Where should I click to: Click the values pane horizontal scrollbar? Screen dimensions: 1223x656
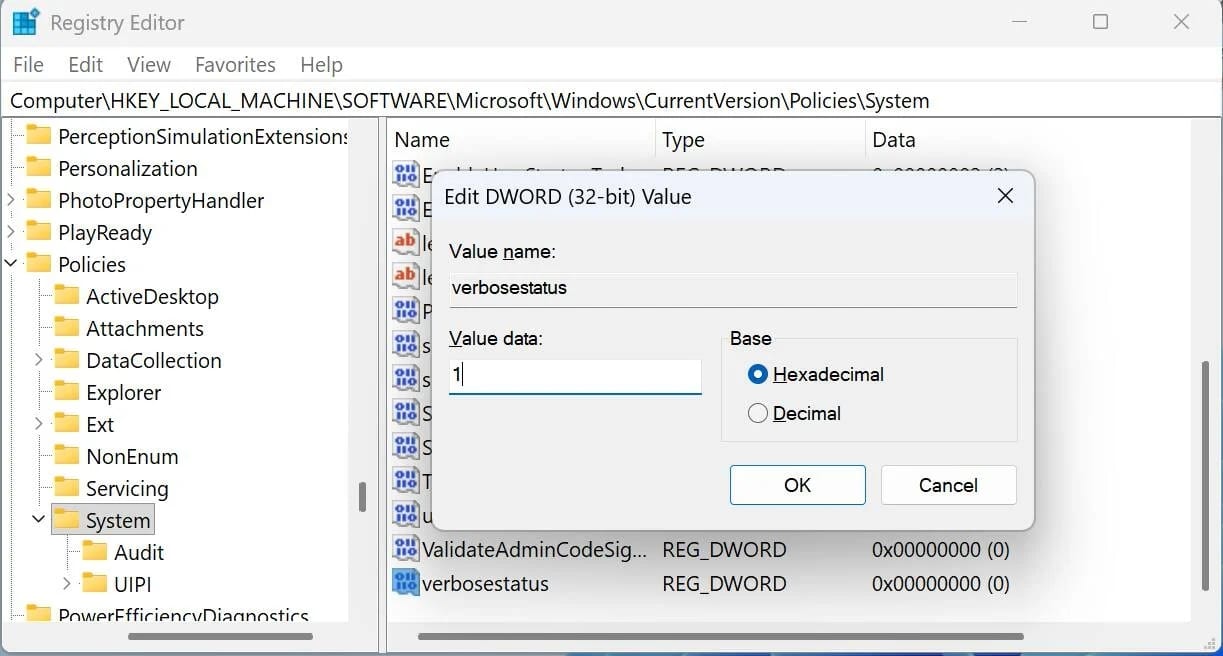(720, 636)
